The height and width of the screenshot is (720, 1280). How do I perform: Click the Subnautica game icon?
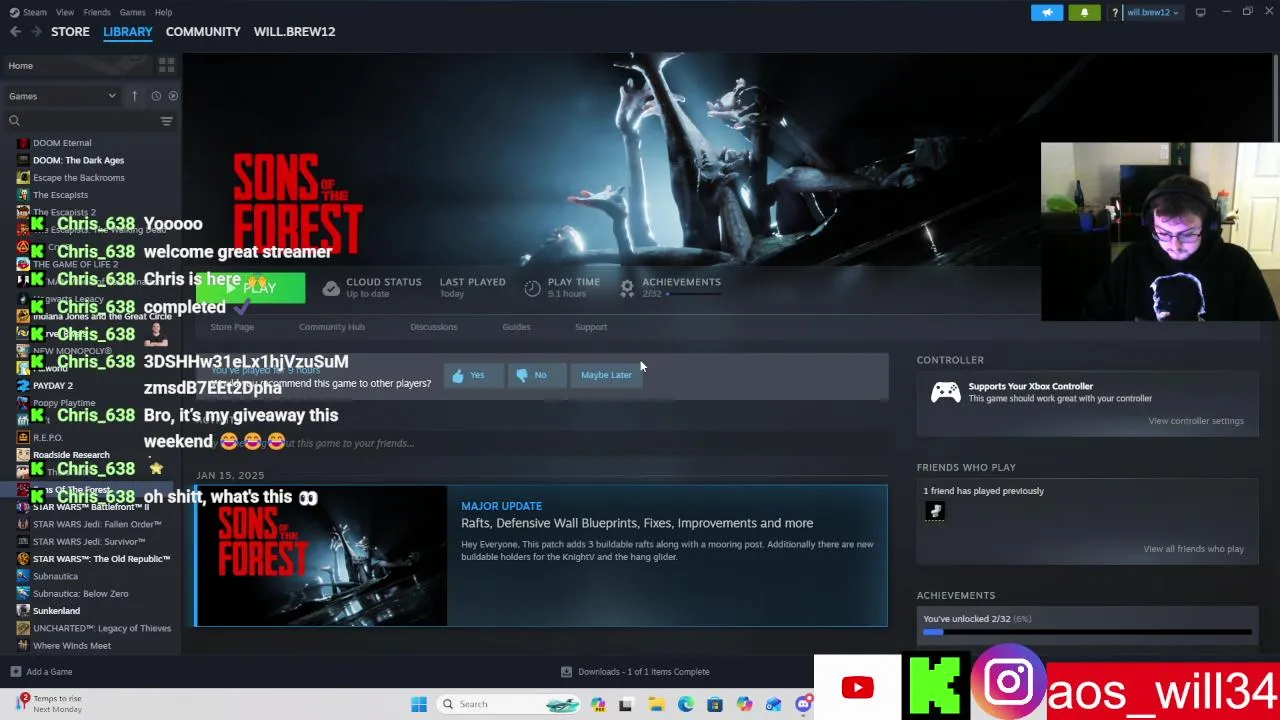(x=23, y=577)
